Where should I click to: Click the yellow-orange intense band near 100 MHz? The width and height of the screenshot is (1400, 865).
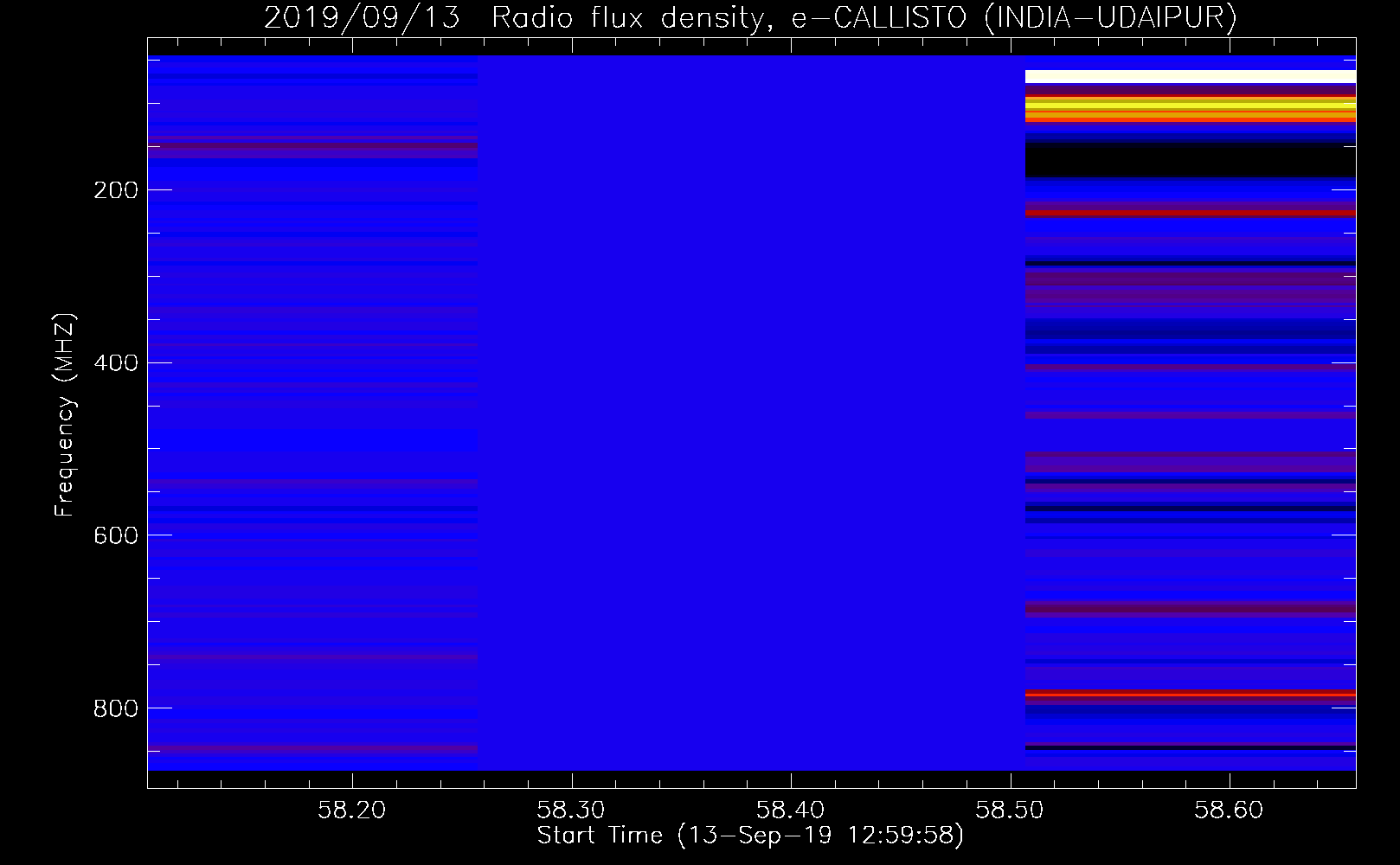coord(1191,108)
